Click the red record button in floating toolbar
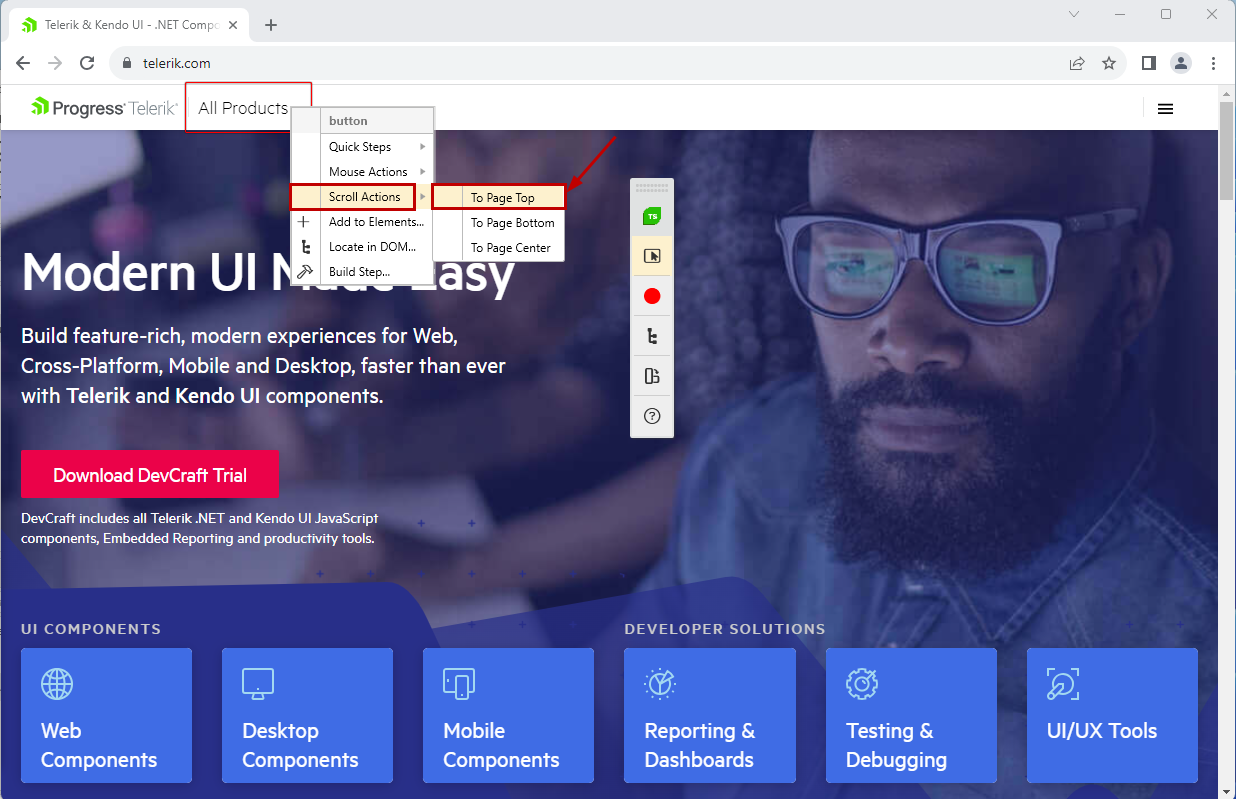 [652, 296]
